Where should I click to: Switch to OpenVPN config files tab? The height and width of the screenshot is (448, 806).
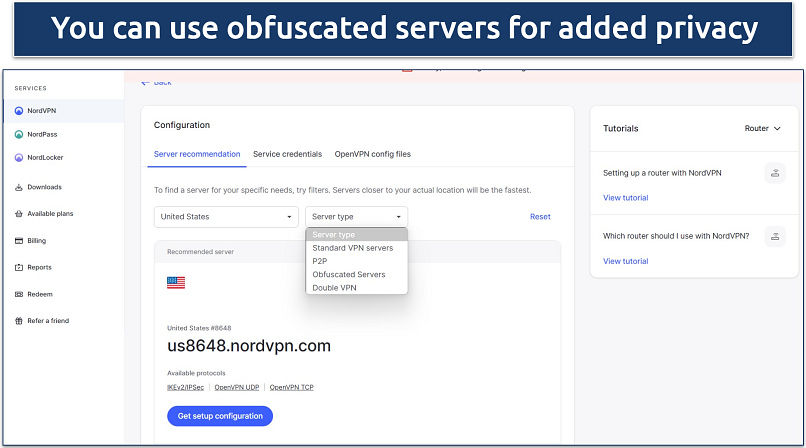coord(372,154)
